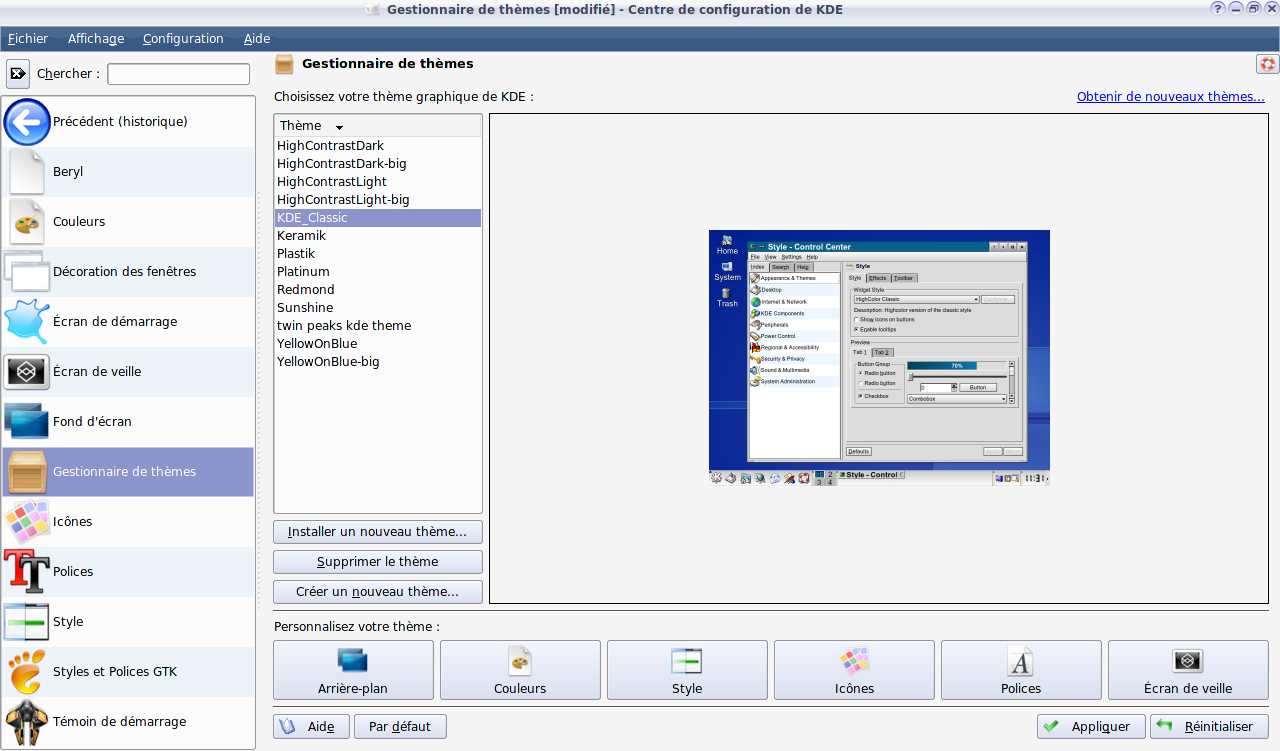Select the HighContrastLight-big theme
This screenshot has width=1280, height=751.
tap(378, 200)
